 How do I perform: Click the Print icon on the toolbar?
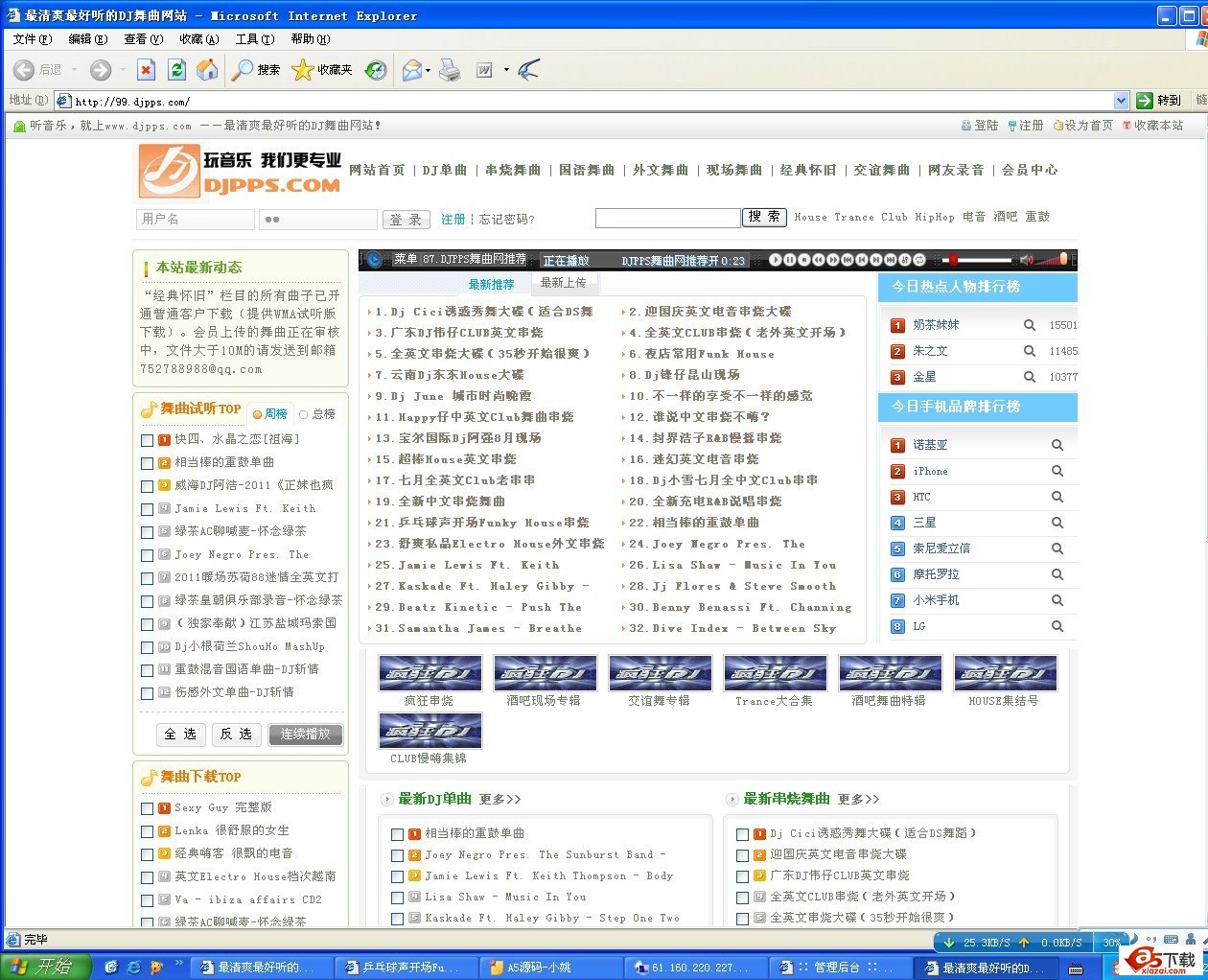click(451, 69)
